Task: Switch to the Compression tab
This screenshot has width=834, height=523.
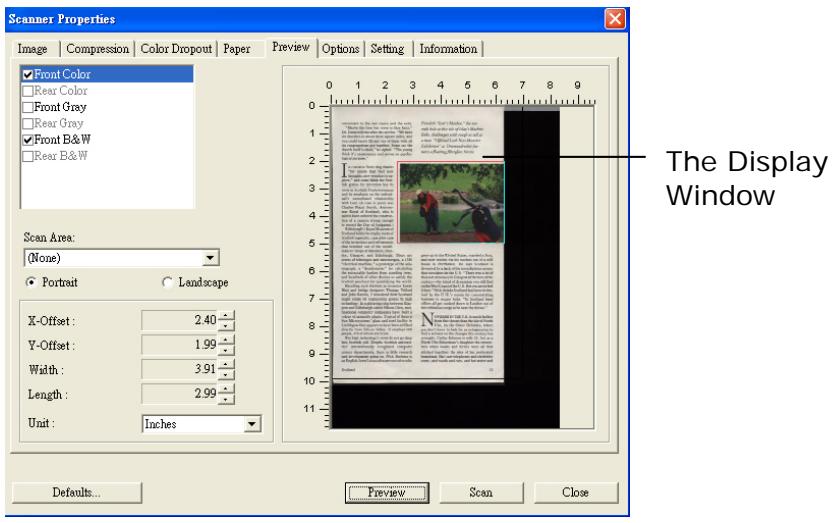Action: pos(97,49)
